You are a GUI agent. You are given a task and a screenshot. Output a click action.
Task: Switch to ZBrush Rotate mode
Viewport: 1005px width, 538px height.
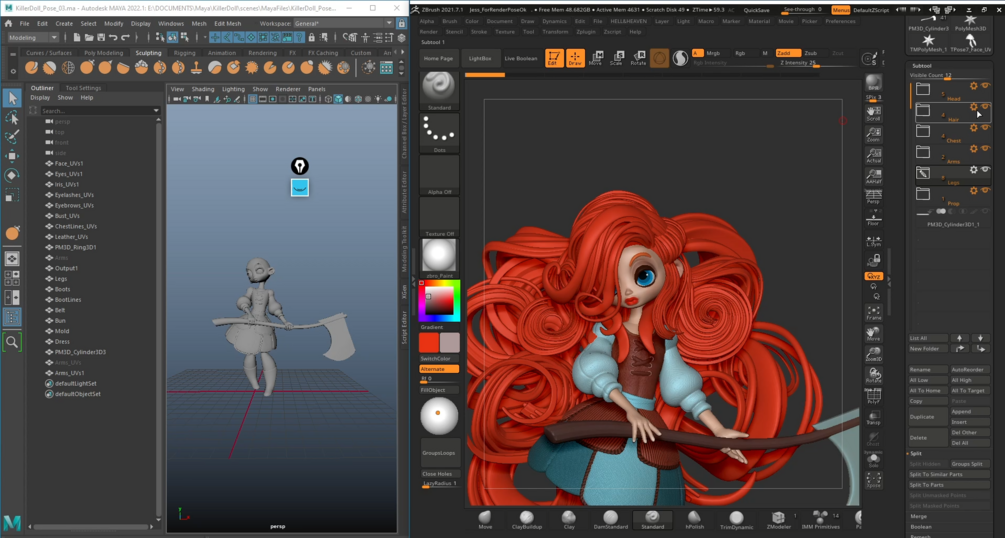tap(638, 58)
